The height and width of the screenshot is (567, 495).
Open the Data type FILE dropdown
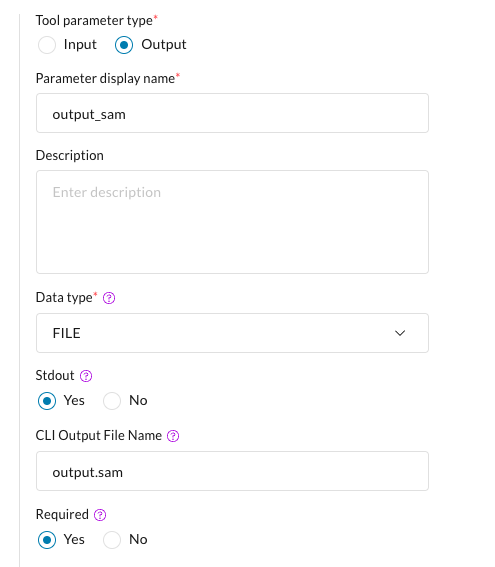pos(232,333)
